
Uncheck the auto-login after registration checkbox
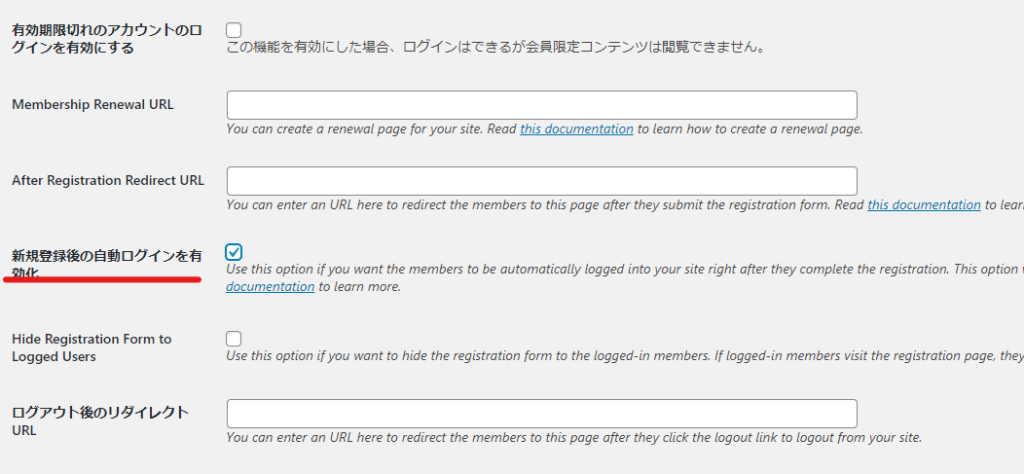(234, 251)
